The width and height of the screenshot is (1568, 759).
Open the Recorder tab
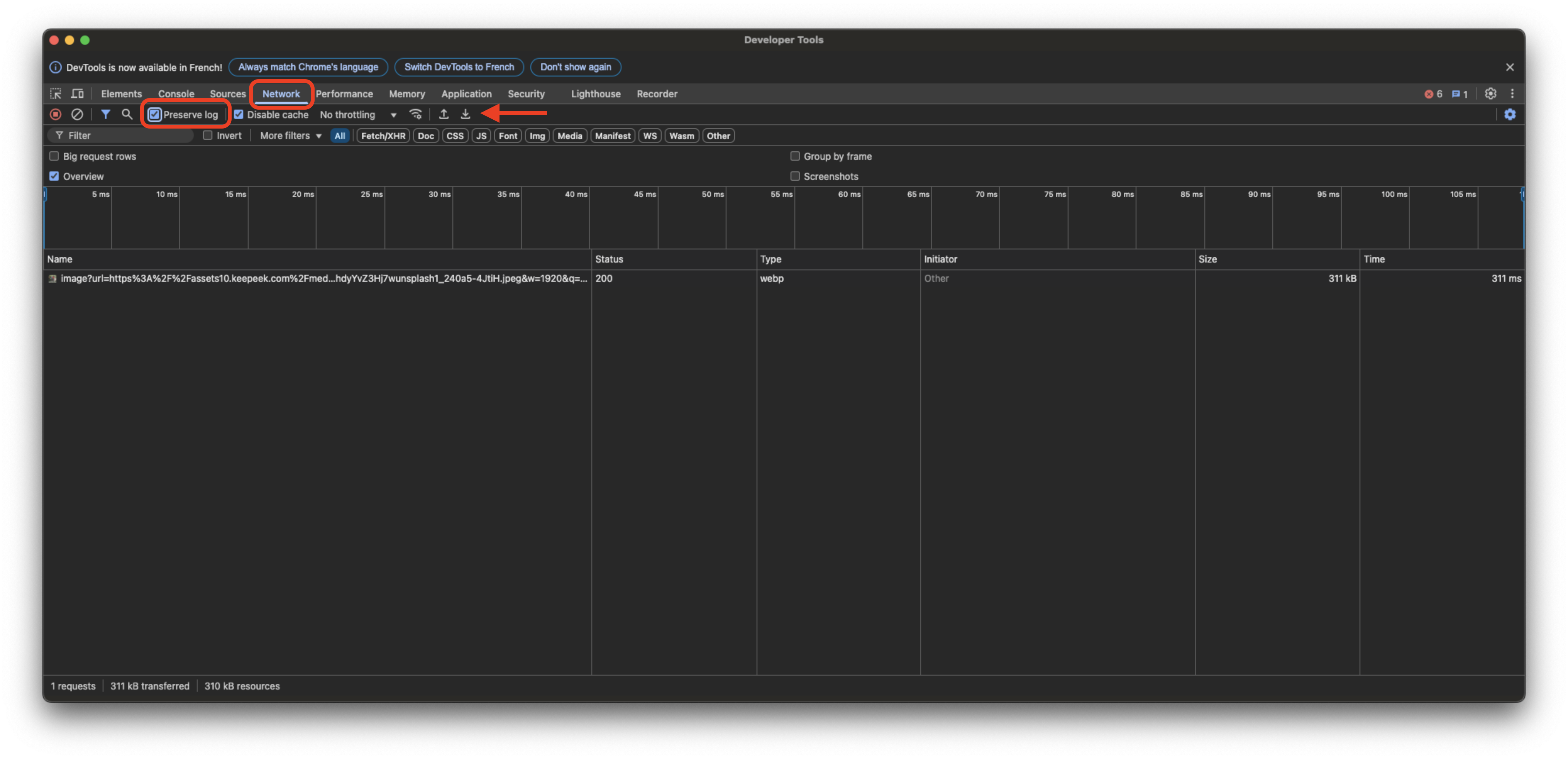pos(657,94)
